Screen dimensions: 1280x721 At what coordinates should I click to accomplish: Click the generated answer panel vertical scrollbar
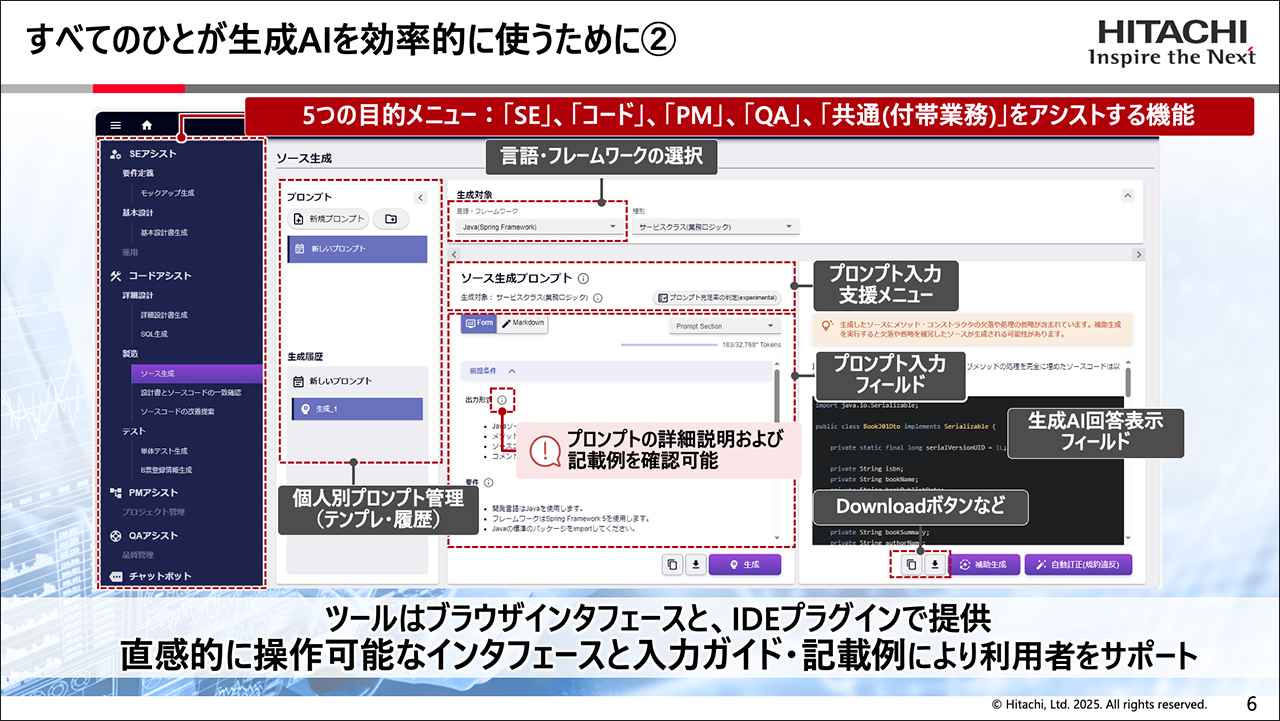pos(1128,382)
